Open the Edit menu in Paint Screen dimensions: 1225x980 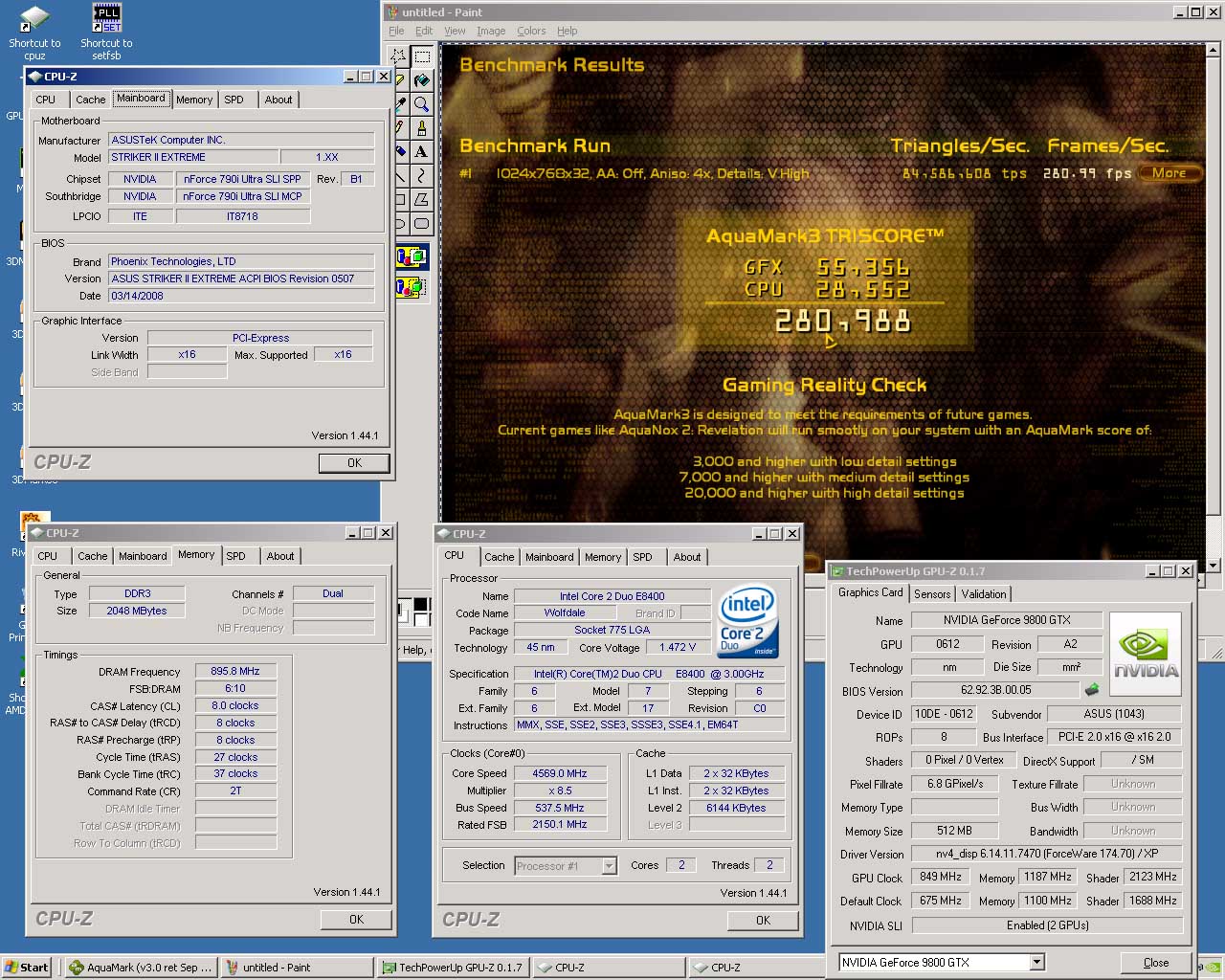(424, 31)
